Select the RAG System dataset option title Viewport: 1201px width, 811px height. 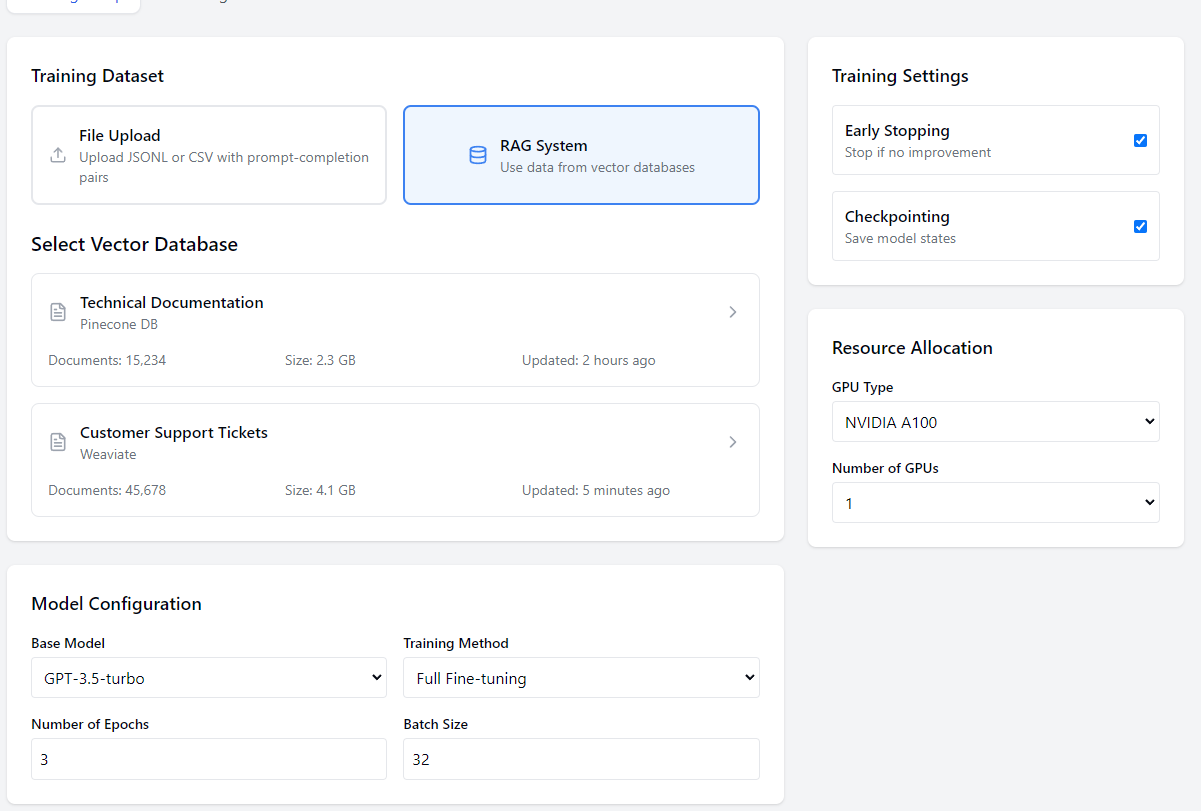543,146
